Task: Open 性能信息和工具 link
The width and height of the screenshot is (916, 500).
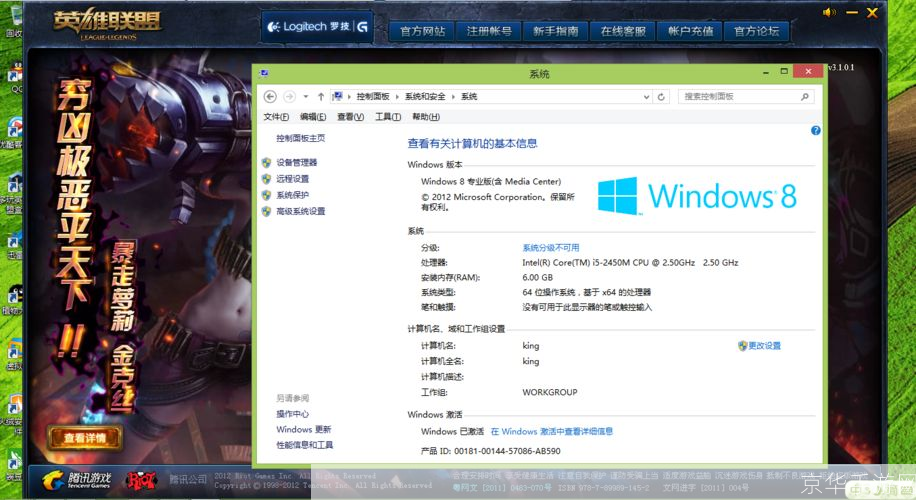Action: [304, 445]
